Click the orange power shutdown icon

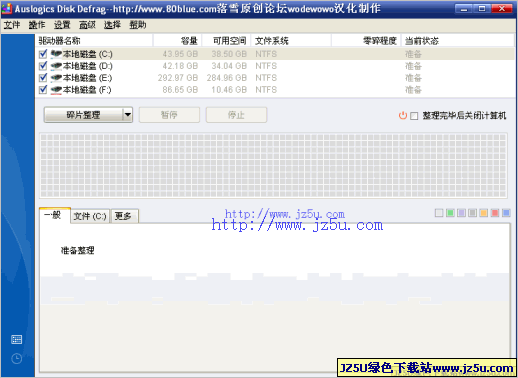[403, 115]
